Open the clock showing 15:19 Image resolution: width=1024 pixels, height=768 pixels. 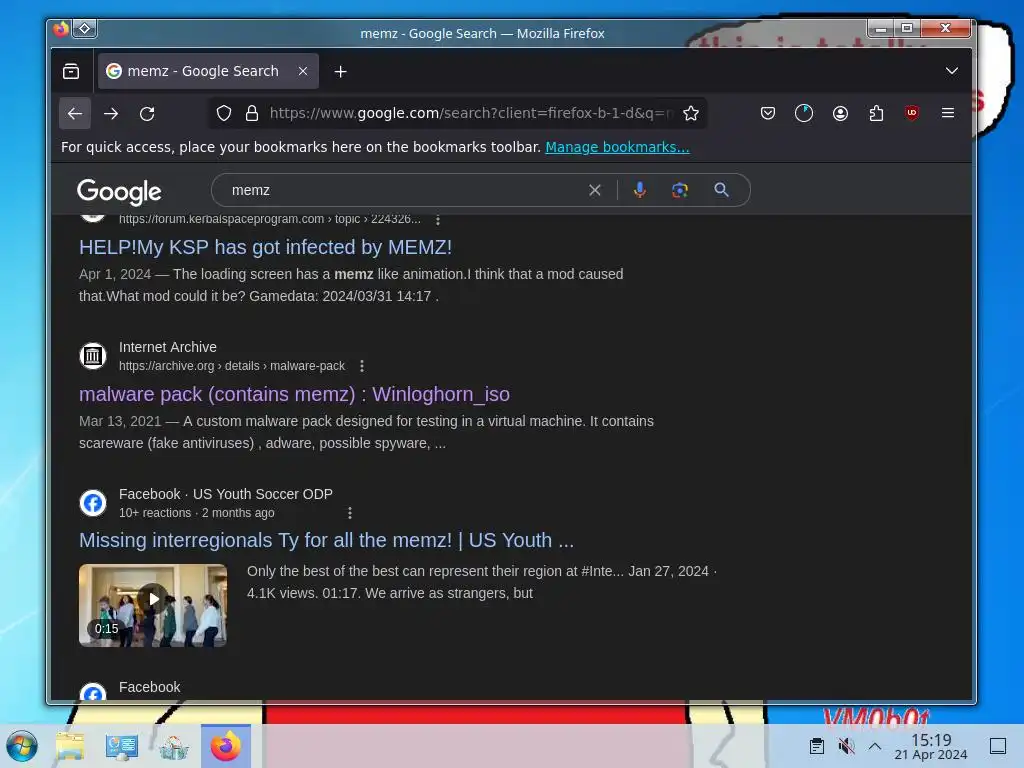pyautogui.click(x=931, y=746)
